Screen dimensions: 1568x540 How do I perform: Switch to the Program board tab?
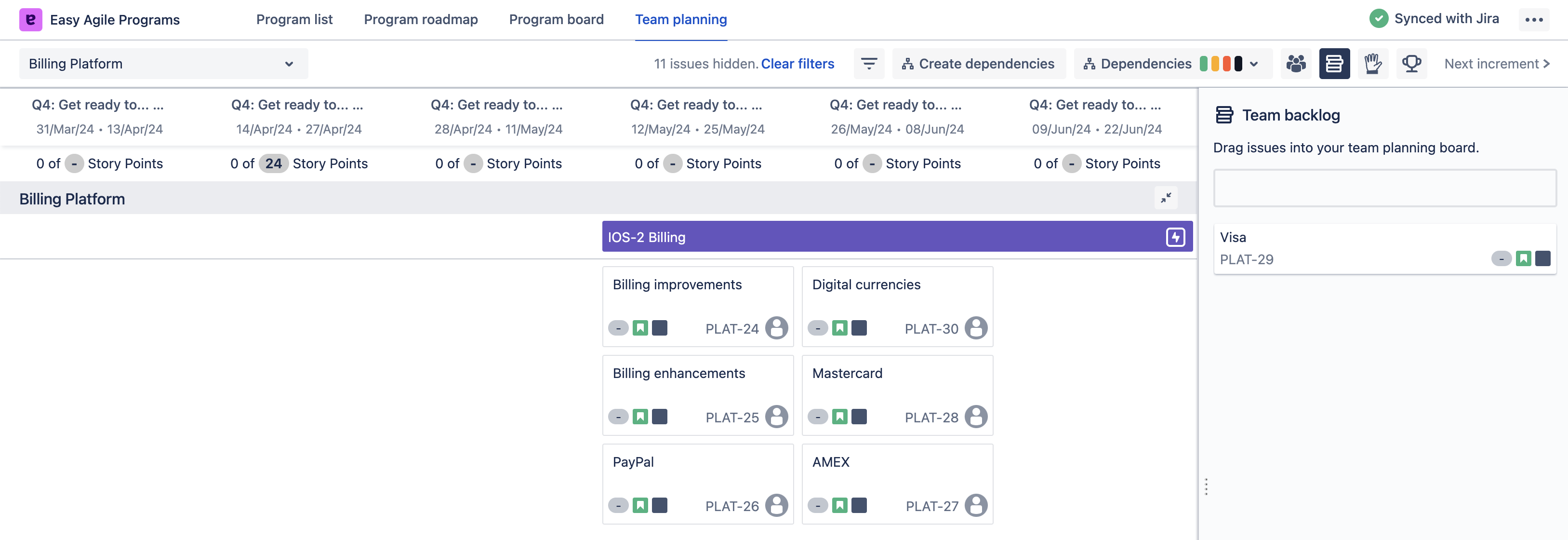coord(556,19)
